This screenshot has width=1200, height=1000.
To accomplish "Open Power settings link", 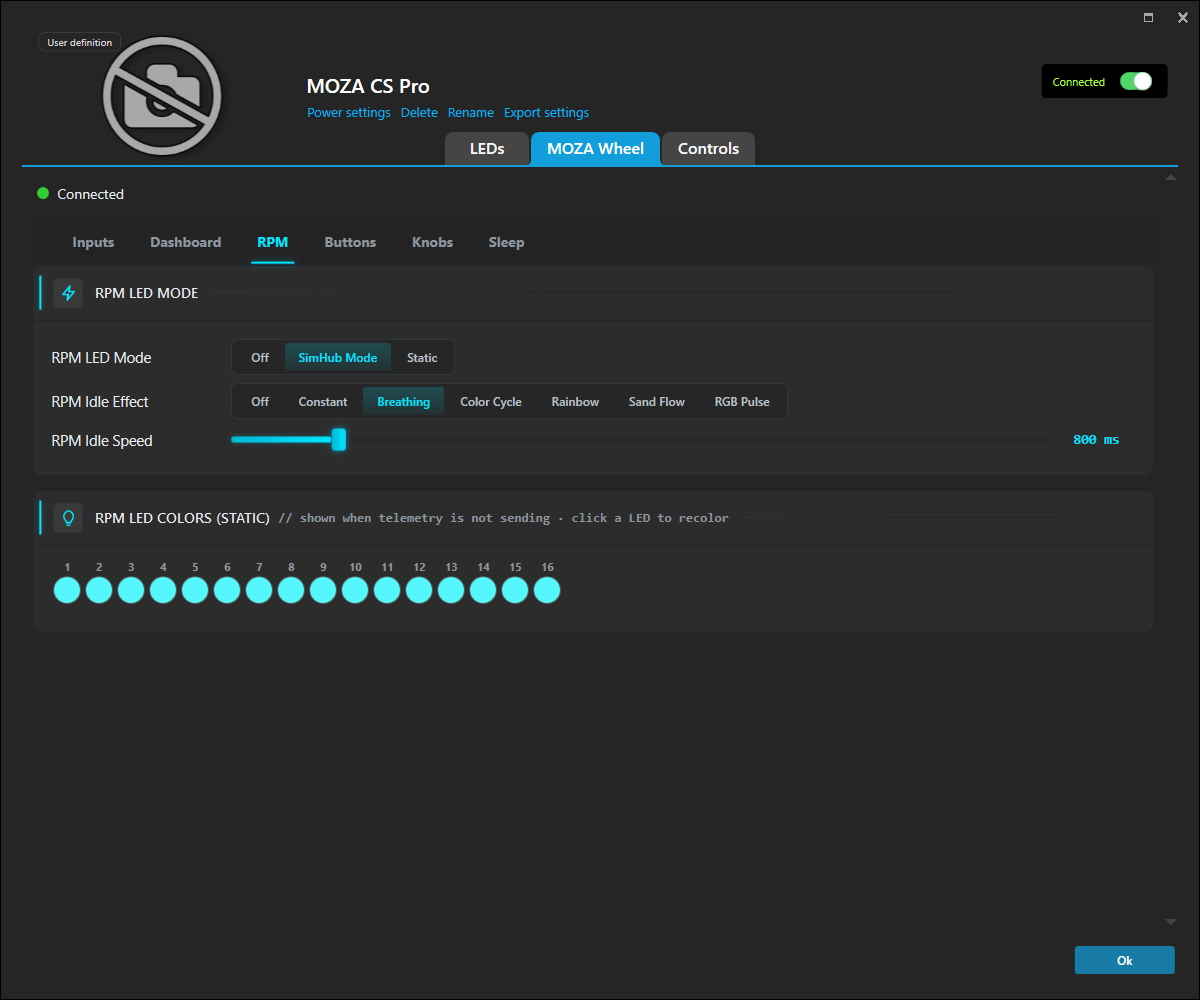I will tap(349, 113).
